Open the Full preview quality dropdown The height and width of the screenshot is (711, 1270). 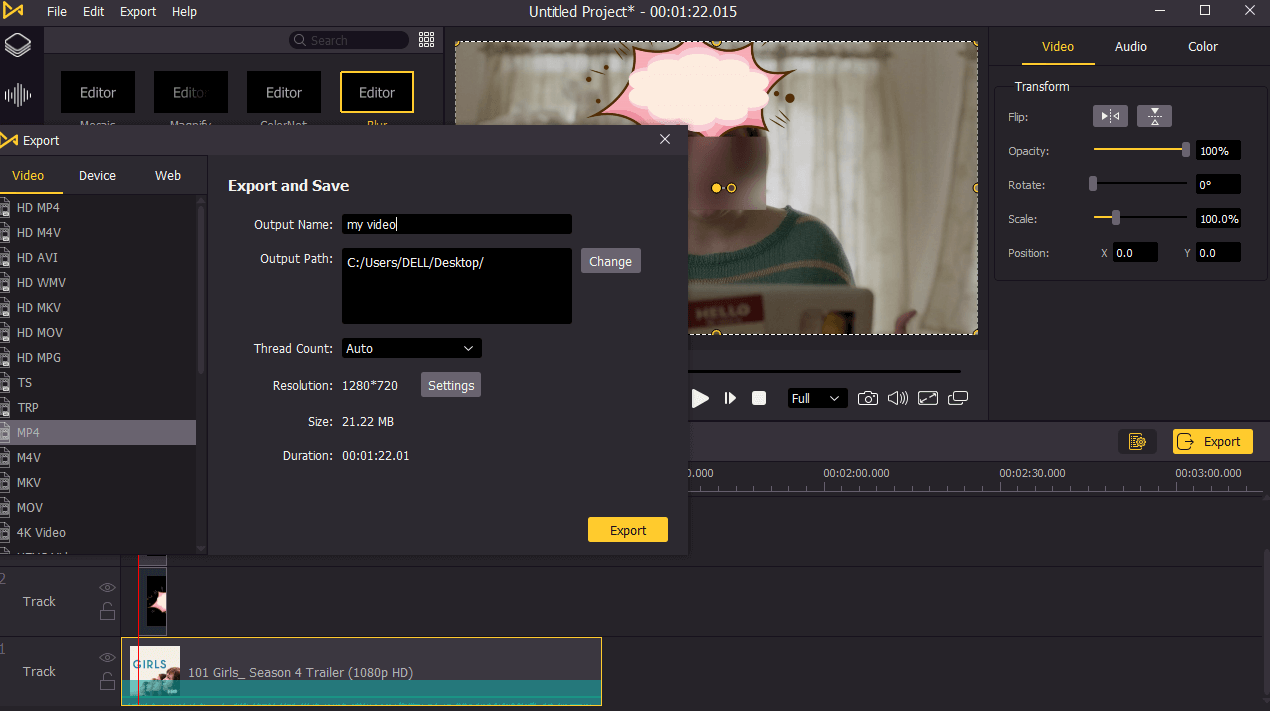point(817,398)
